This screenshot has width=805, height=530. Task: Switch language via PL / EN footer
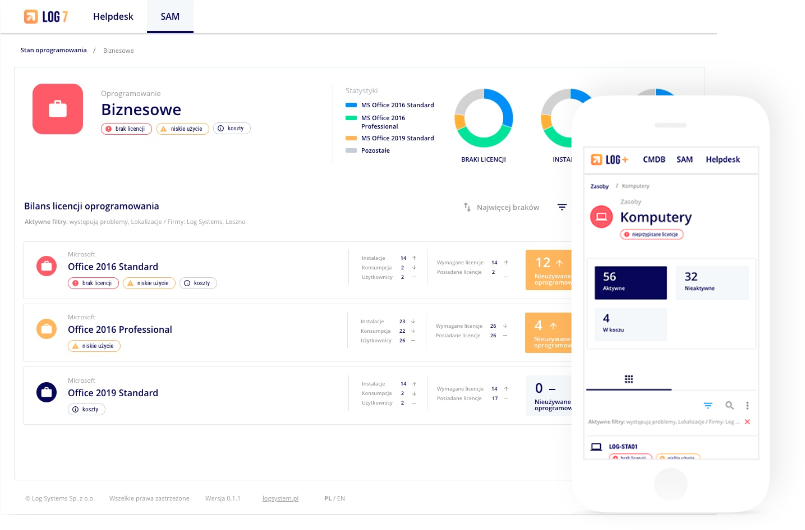(335, 498)
